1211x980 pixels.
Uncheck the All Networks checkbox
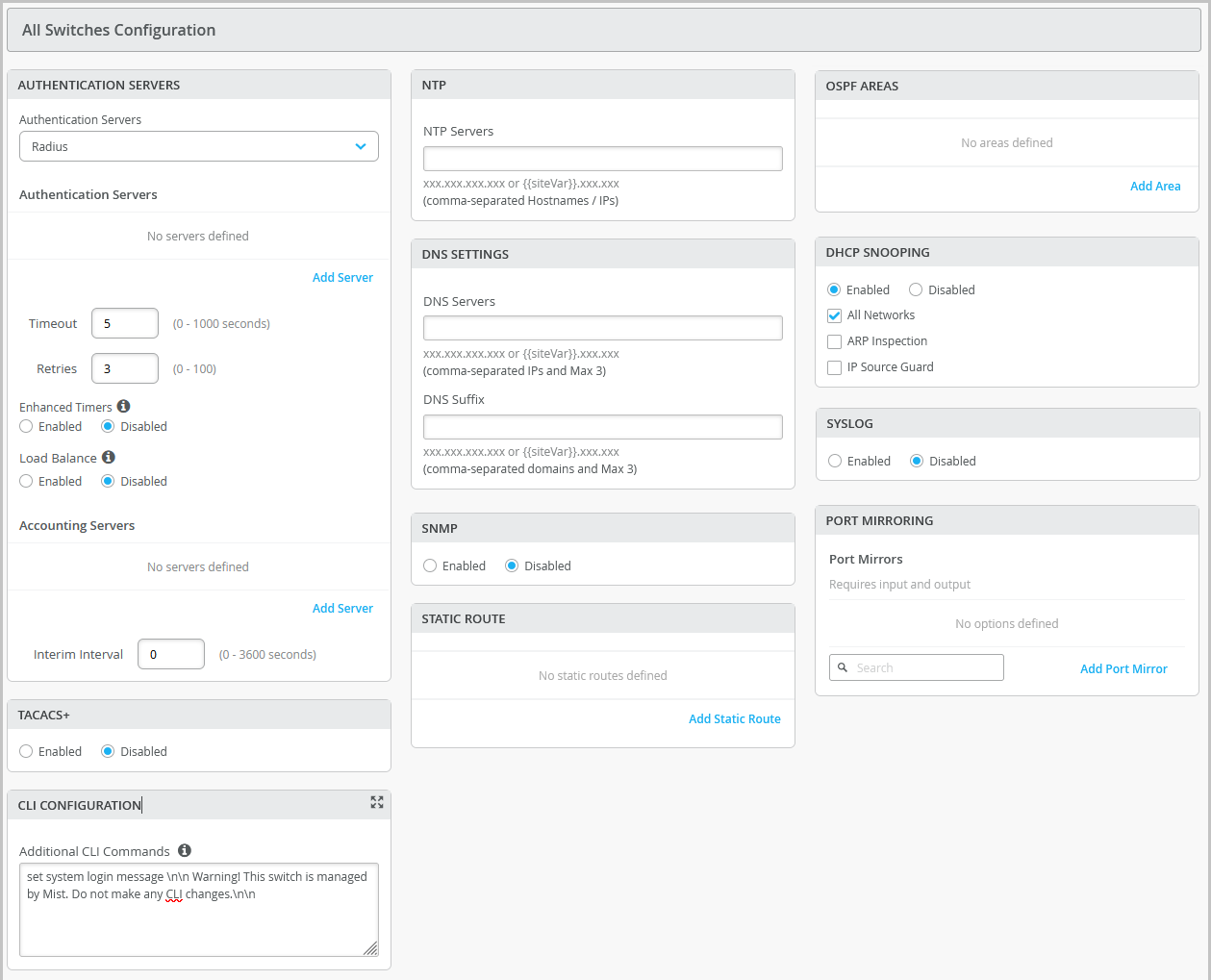pos(835,315)
